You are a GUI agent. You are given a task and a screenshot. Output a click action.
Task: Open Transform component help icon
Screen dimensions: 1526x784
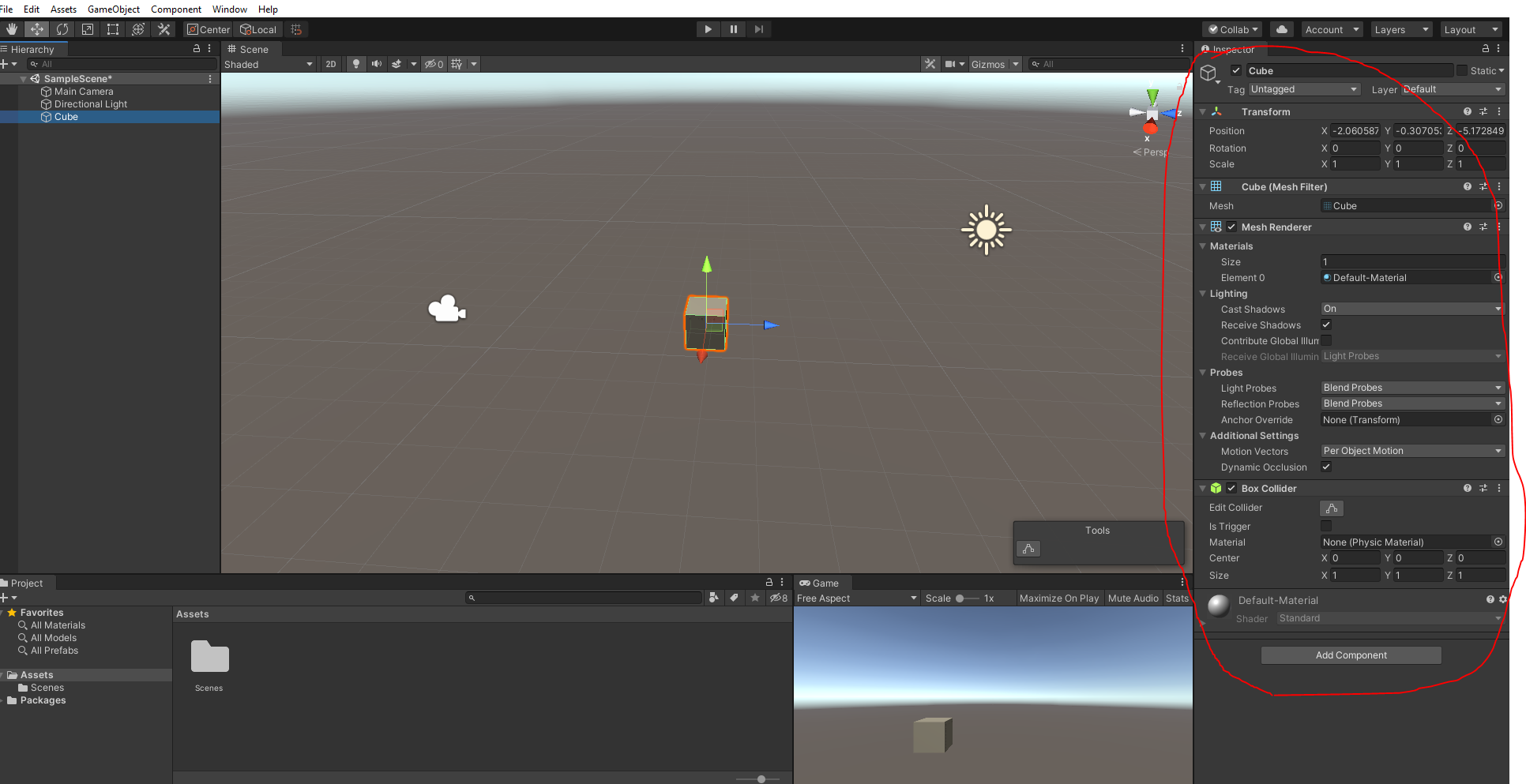point(1468,111)
